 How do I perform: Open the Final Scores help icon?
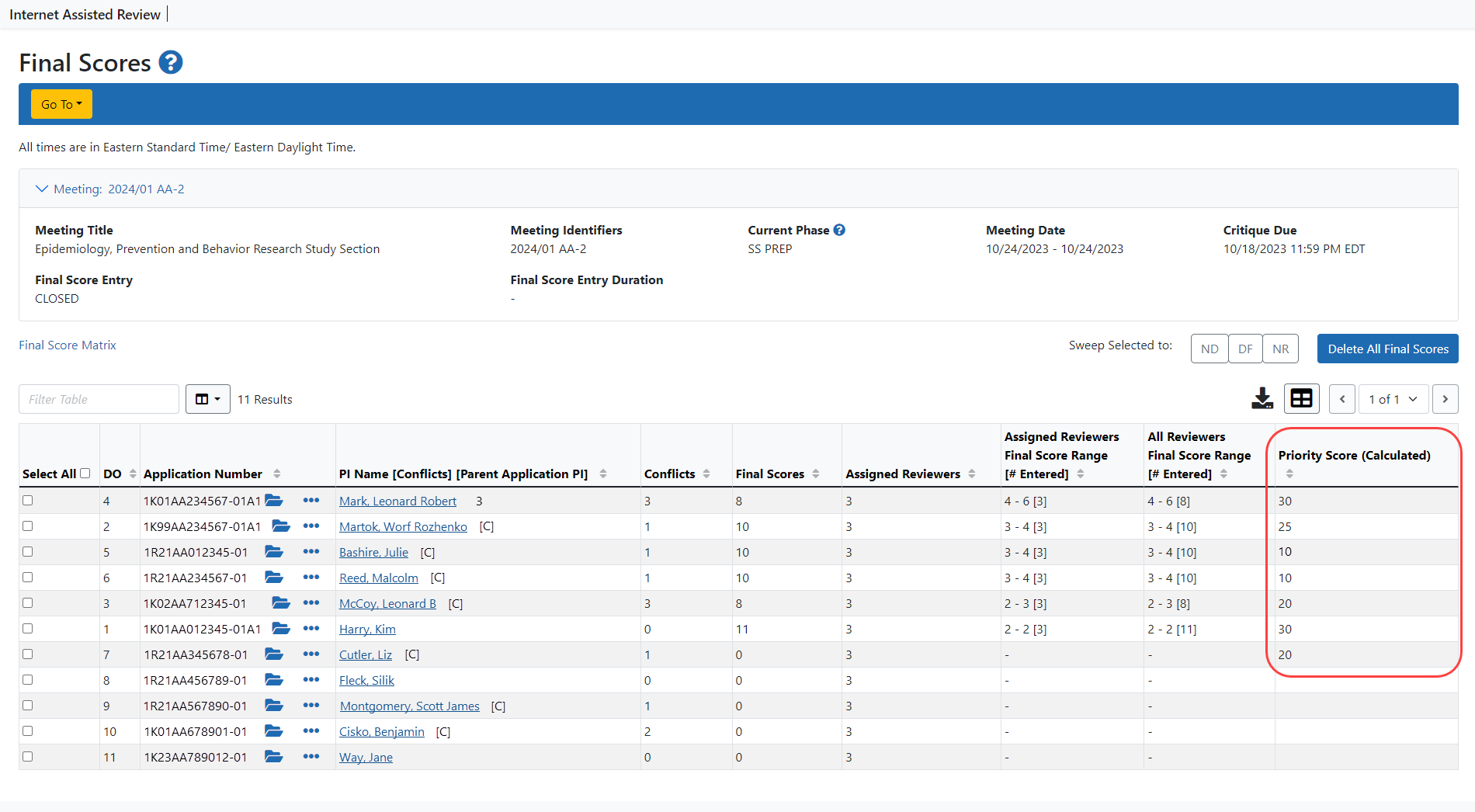click(x=171, y=62)
